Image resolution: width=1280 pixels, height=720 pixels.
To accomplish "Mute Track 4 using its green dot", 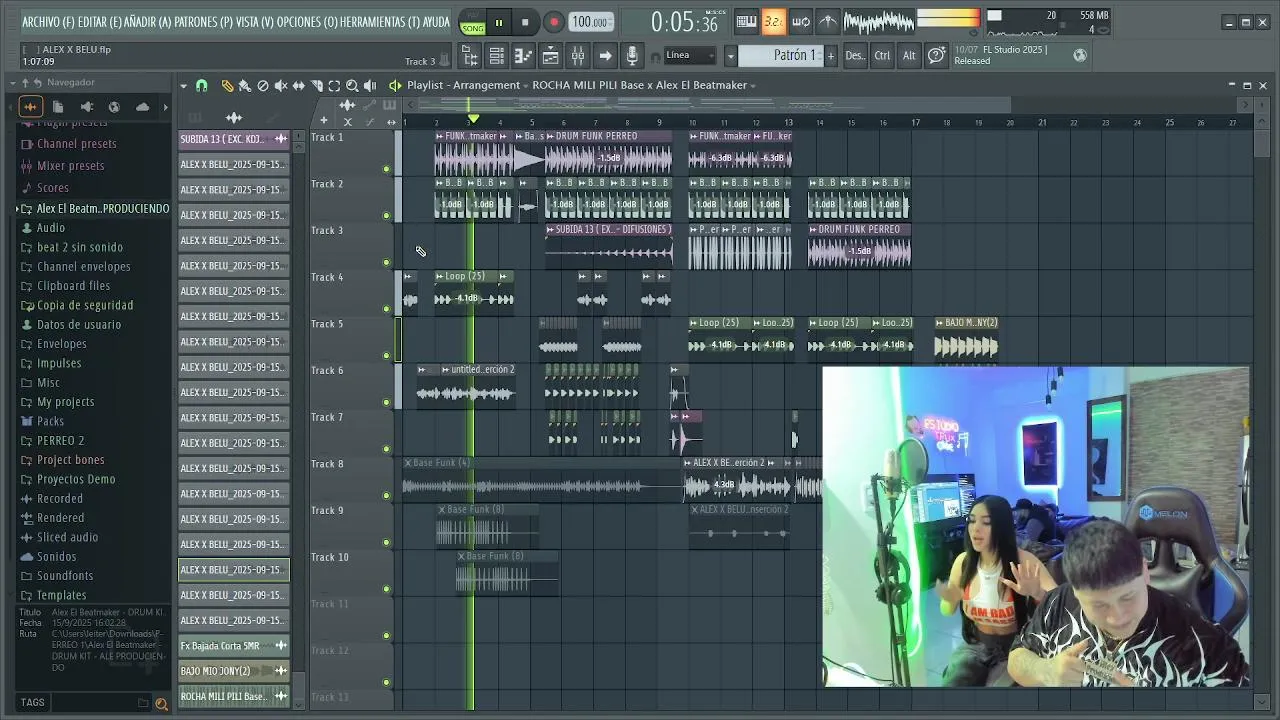I will 386,309.
